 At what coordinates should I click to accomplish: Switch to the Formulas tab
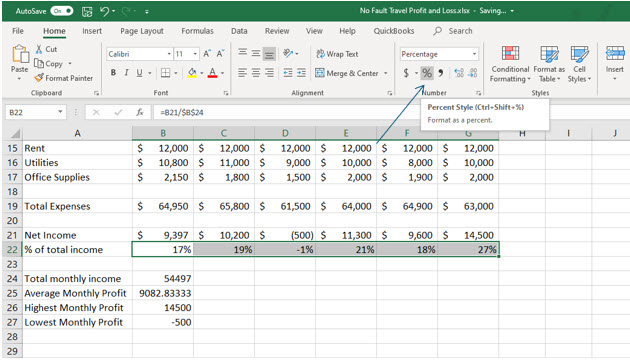pyautogui.click(x=197, y=31)
